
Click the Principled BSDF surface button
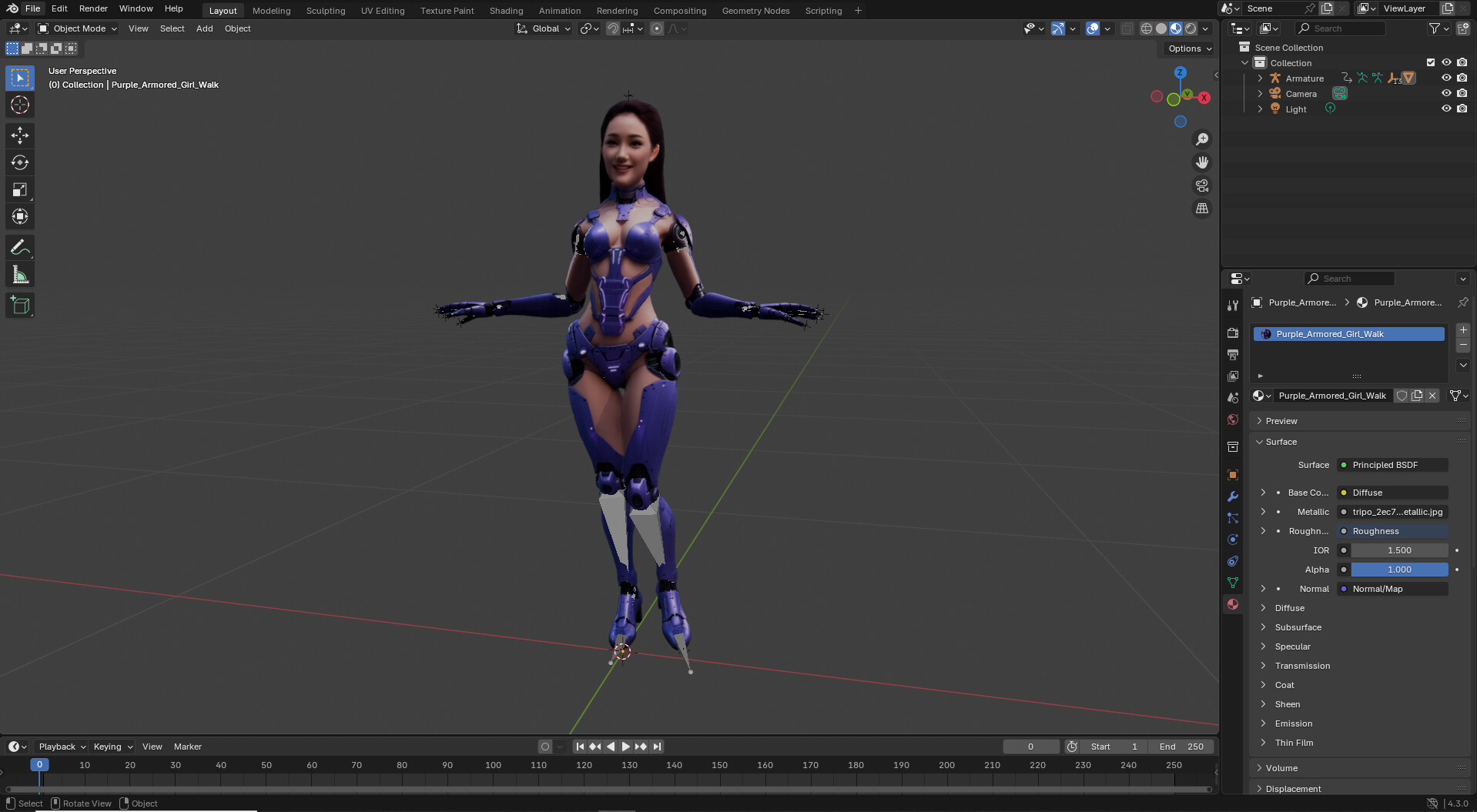[1392, 465]
